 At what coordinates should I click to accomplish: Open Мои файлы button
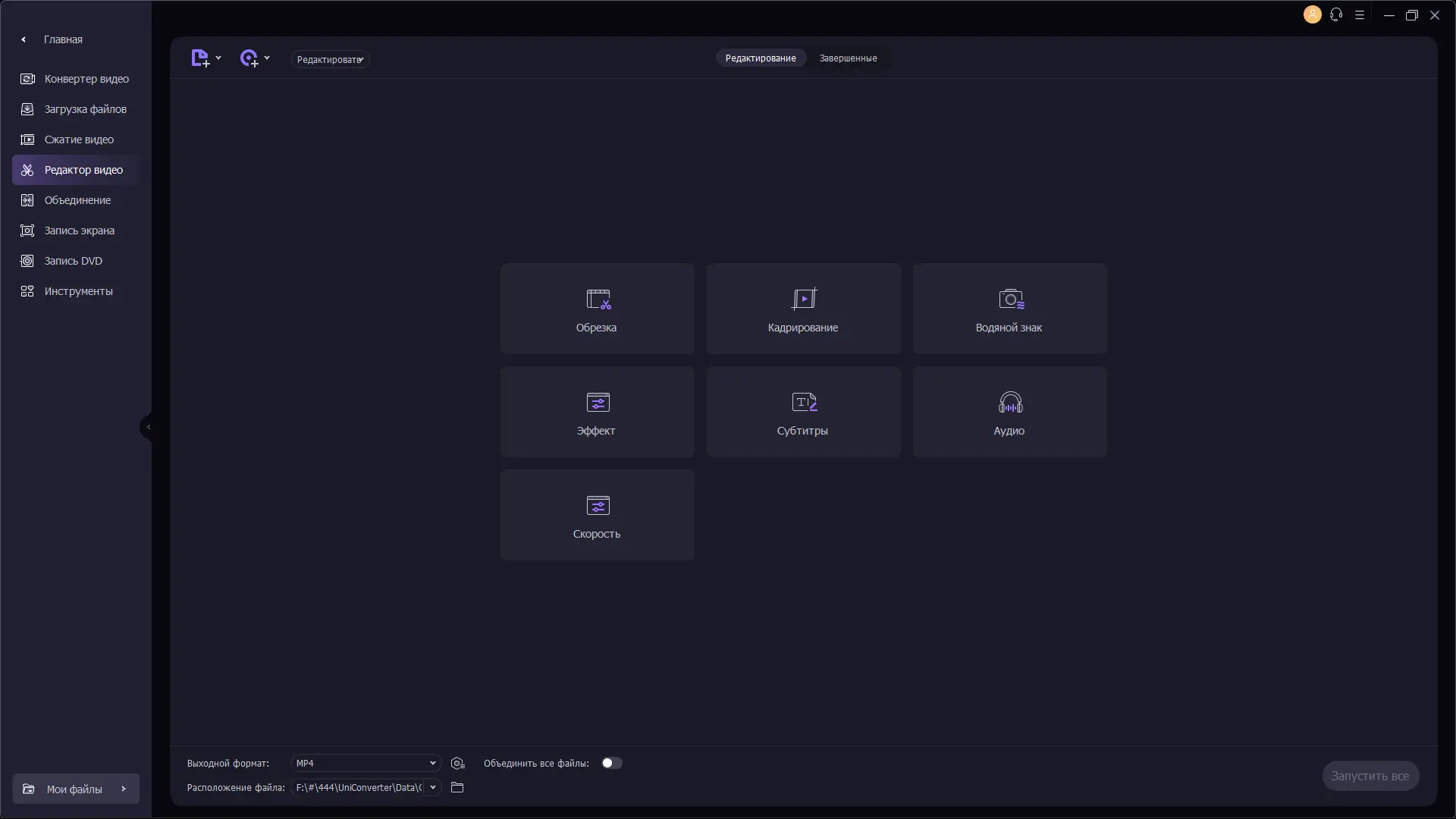[x=75, y=789]
